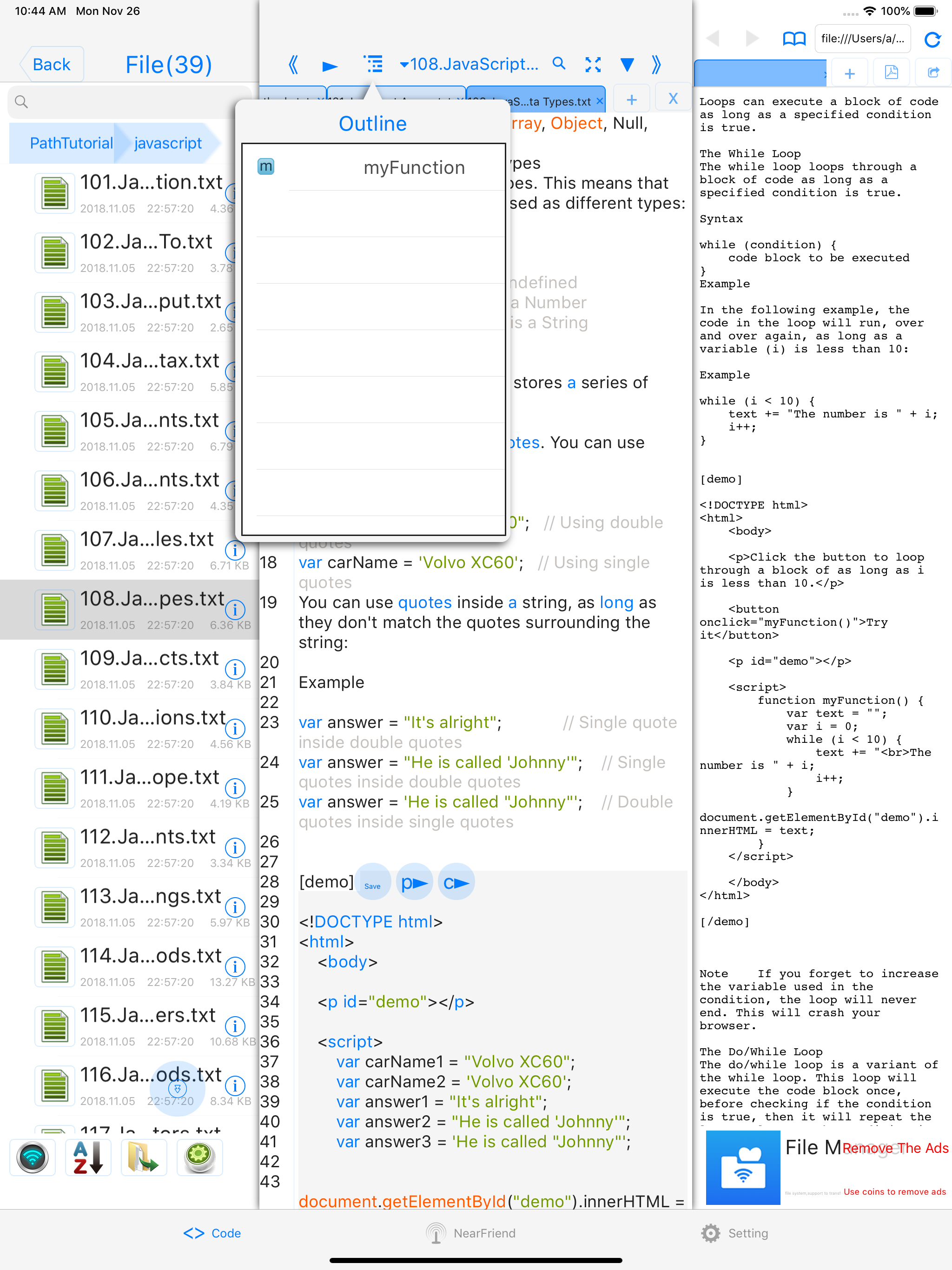Screen dimensions: 952x1270
Task: Export page as PDF icon
Action: 891,73
